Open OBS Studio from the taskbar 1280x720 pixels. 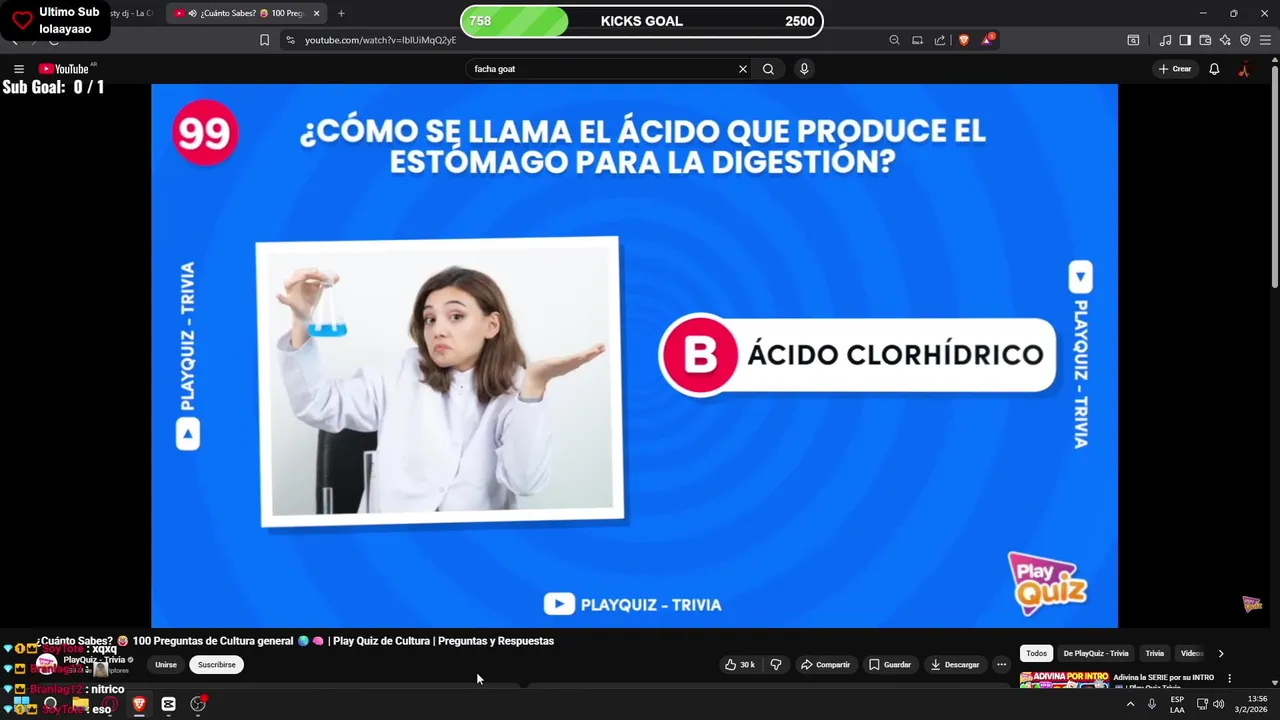click(x=198, y=704)
